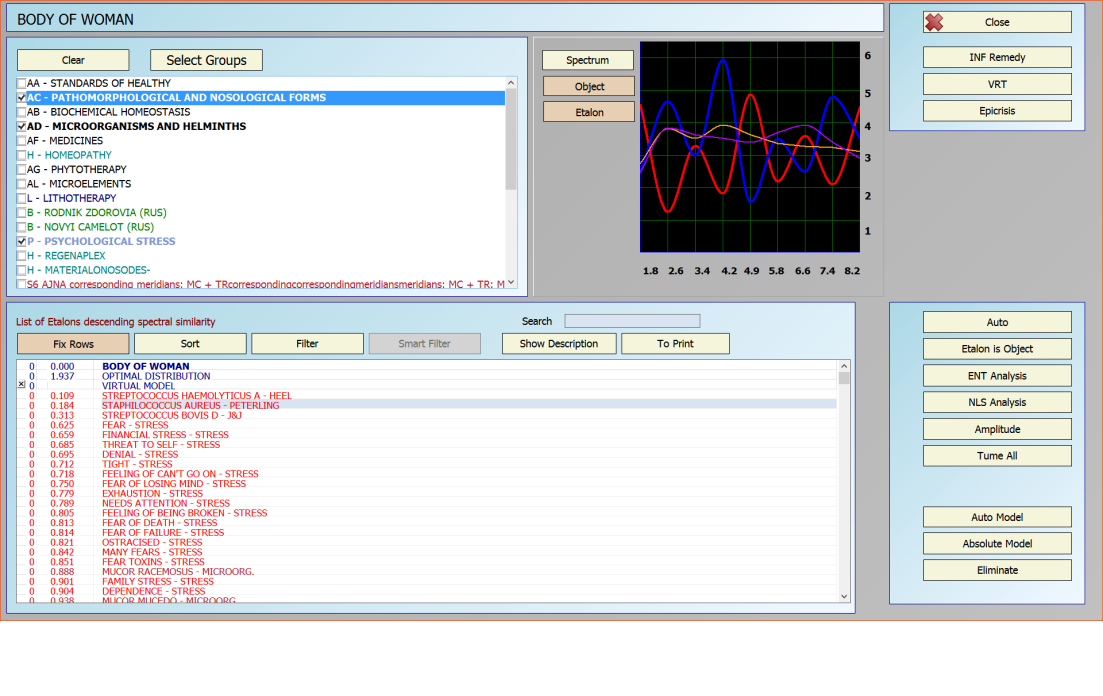This screenshot has height=696, width=1103.
Task: Uncheck AD - MICROORGANISMS AND HELMINTHS
Action: click(22, 127)
